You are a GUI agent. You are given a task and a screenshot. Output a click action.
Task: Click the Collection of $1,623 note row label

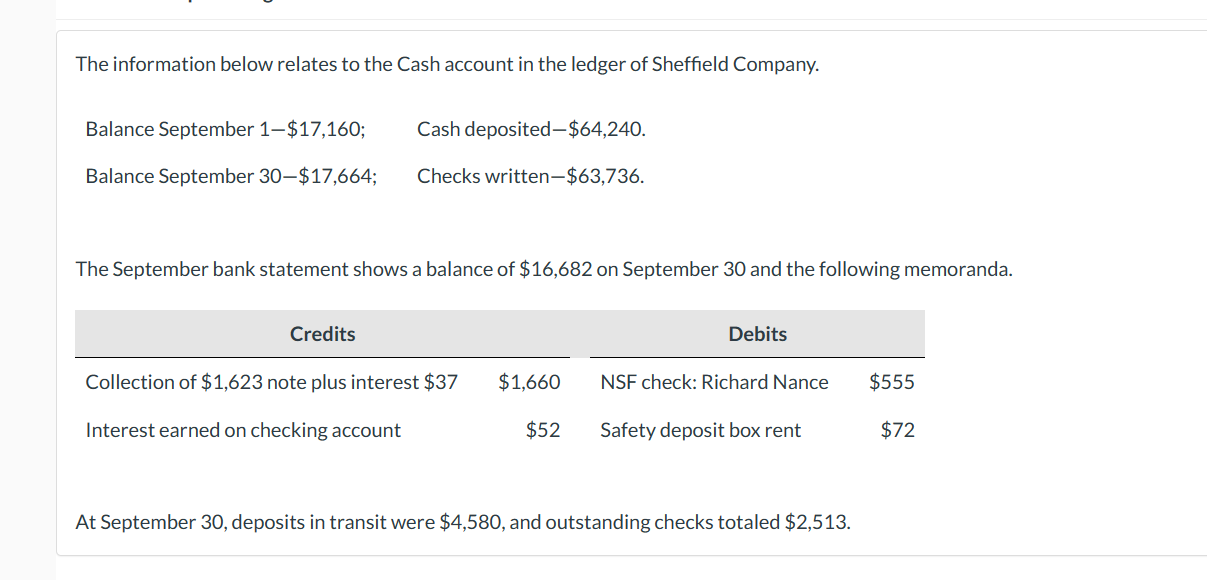coord(271,382)
